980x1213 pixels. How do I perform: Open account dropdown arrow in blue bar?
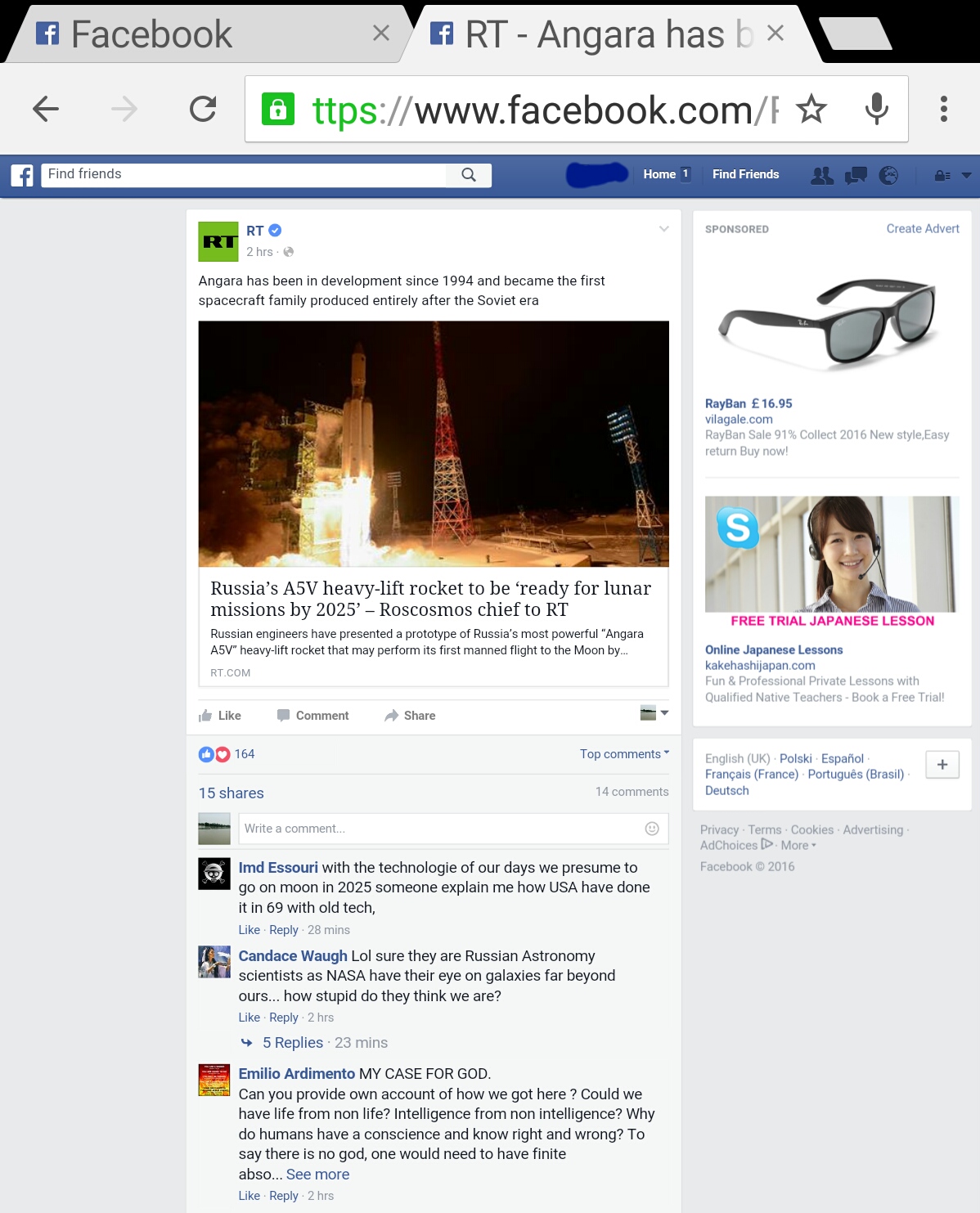click(x=967, y=175)
